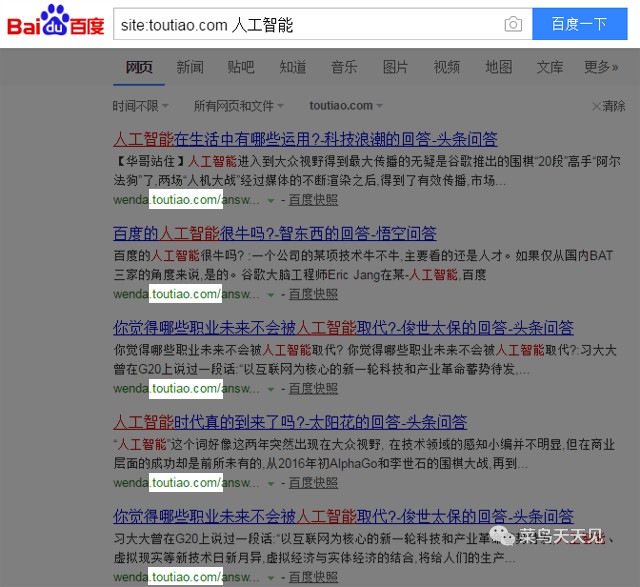Open 百度快照 for the last result
Image resolution: width=640 pixels, height=587 pixels.
[x=313, y=577]
